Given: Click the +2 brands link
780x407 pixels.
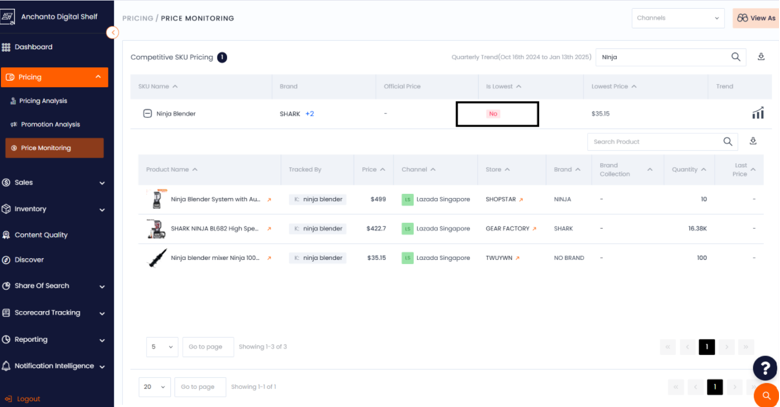Looking at the screenshot, I should coord(309,114).
